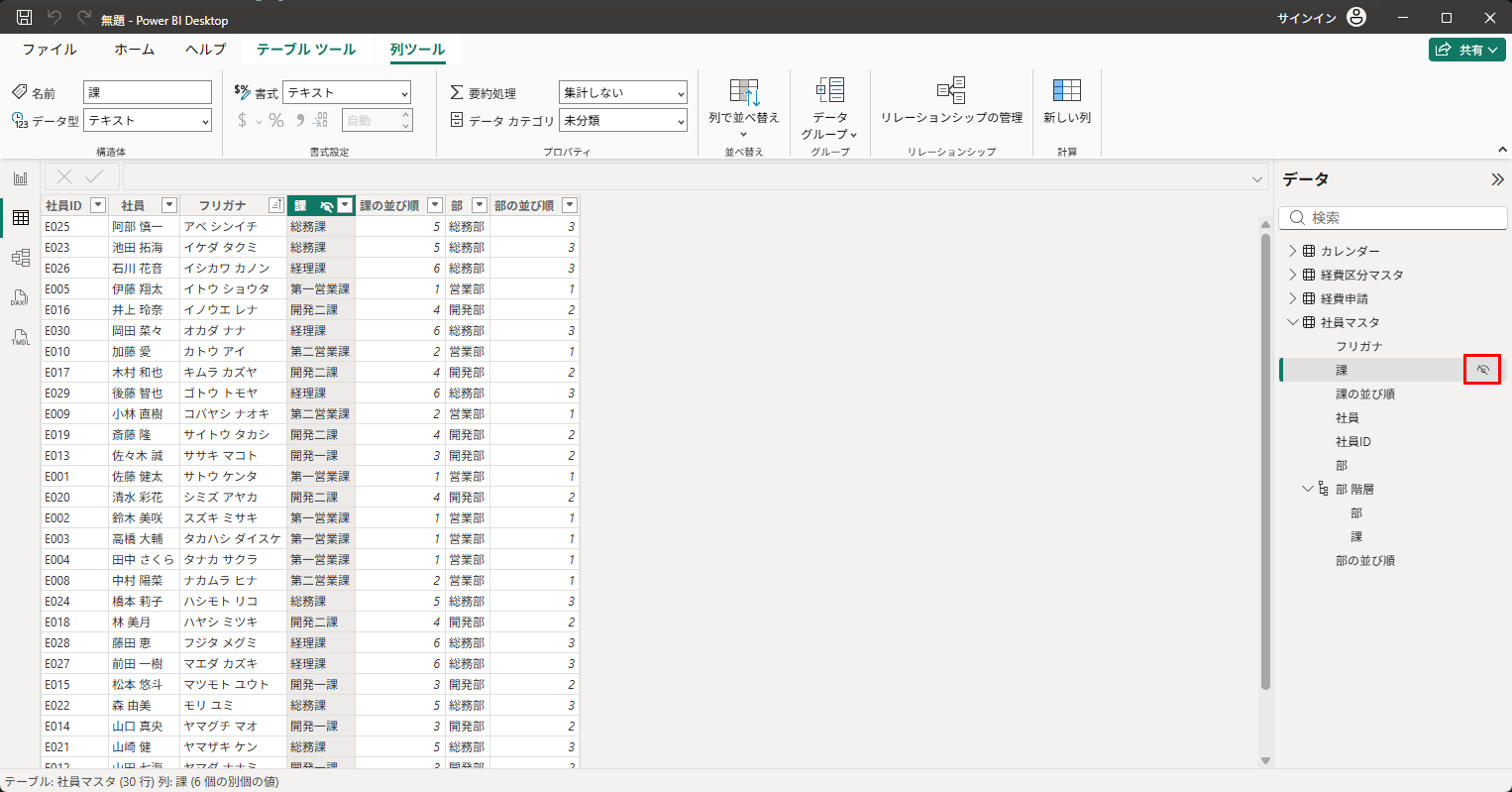Screen dimensions: 1512x792
Task: Switch to the ヘルプ tab
Action: coord(206,49)
